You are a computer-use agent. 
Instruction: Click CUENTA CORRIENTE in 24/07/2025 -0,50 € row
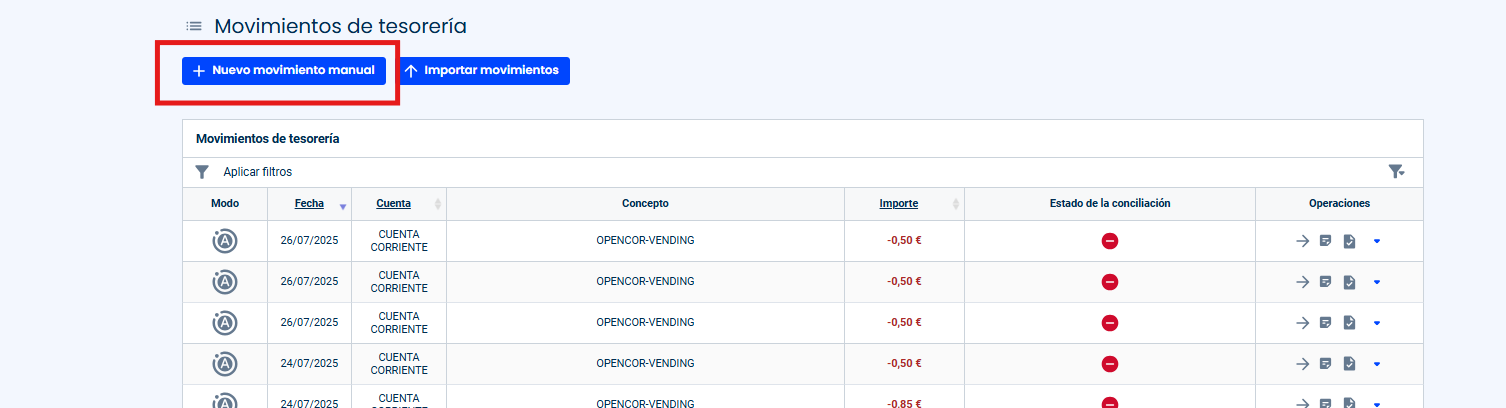coord(399,364)
